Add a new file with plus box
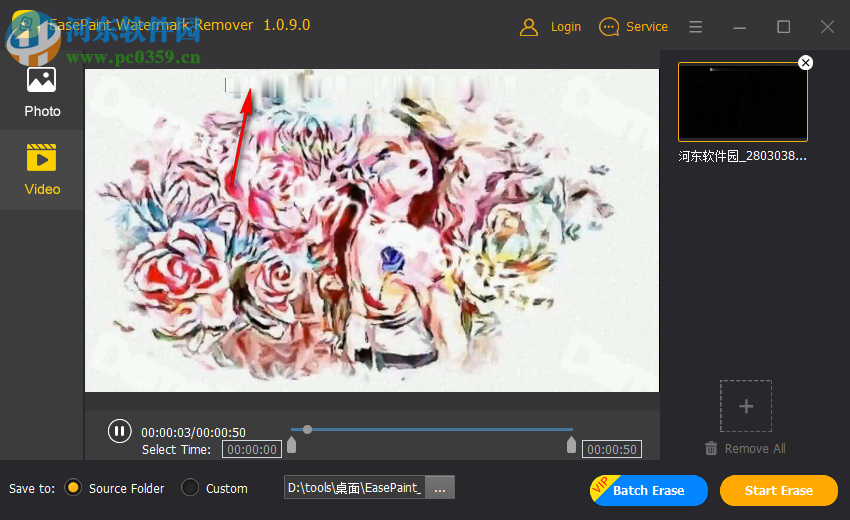Viewport: 850px width, 520px height. click(x=746, y=406)
